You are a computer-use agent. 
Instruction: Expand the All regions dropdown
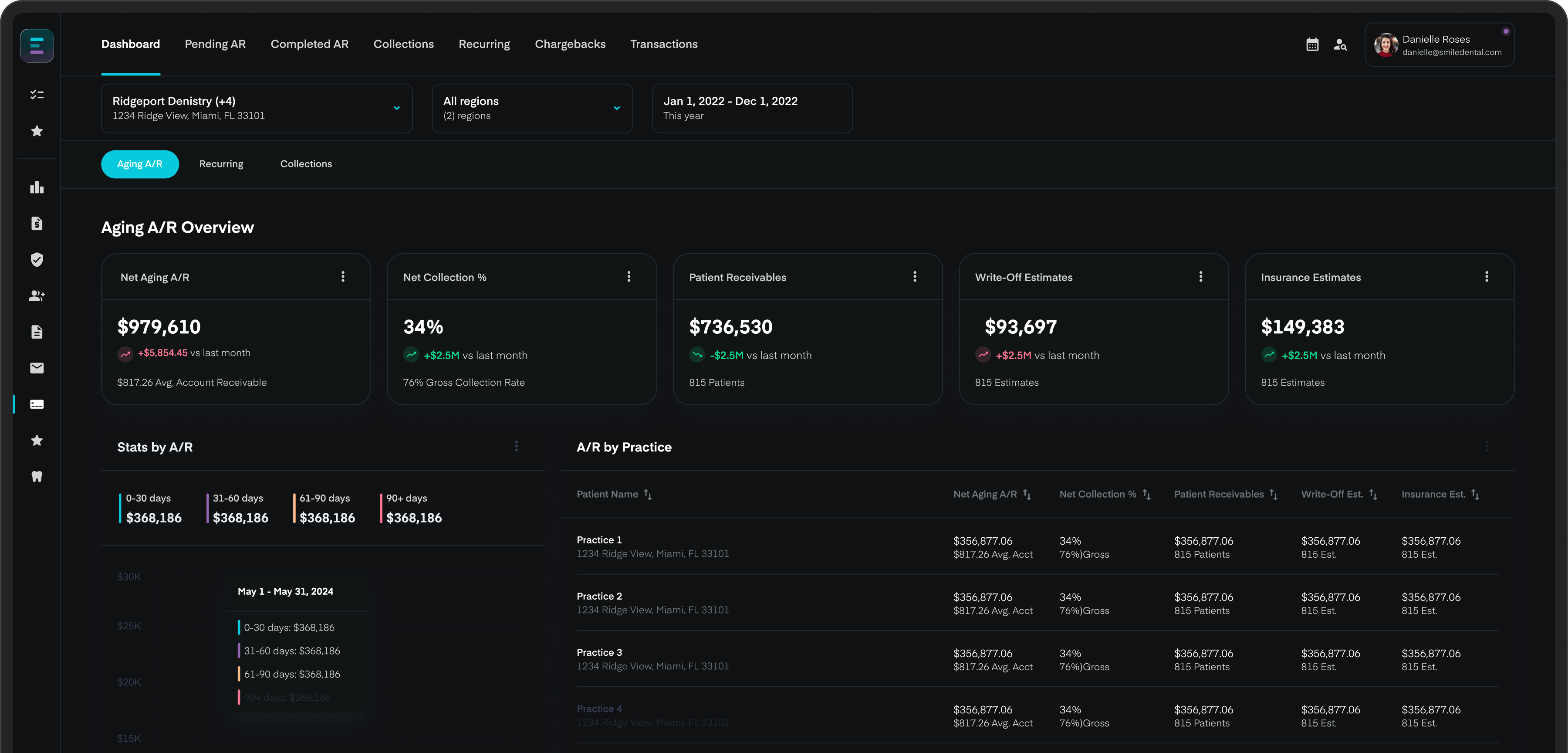[x=532, y=108]
